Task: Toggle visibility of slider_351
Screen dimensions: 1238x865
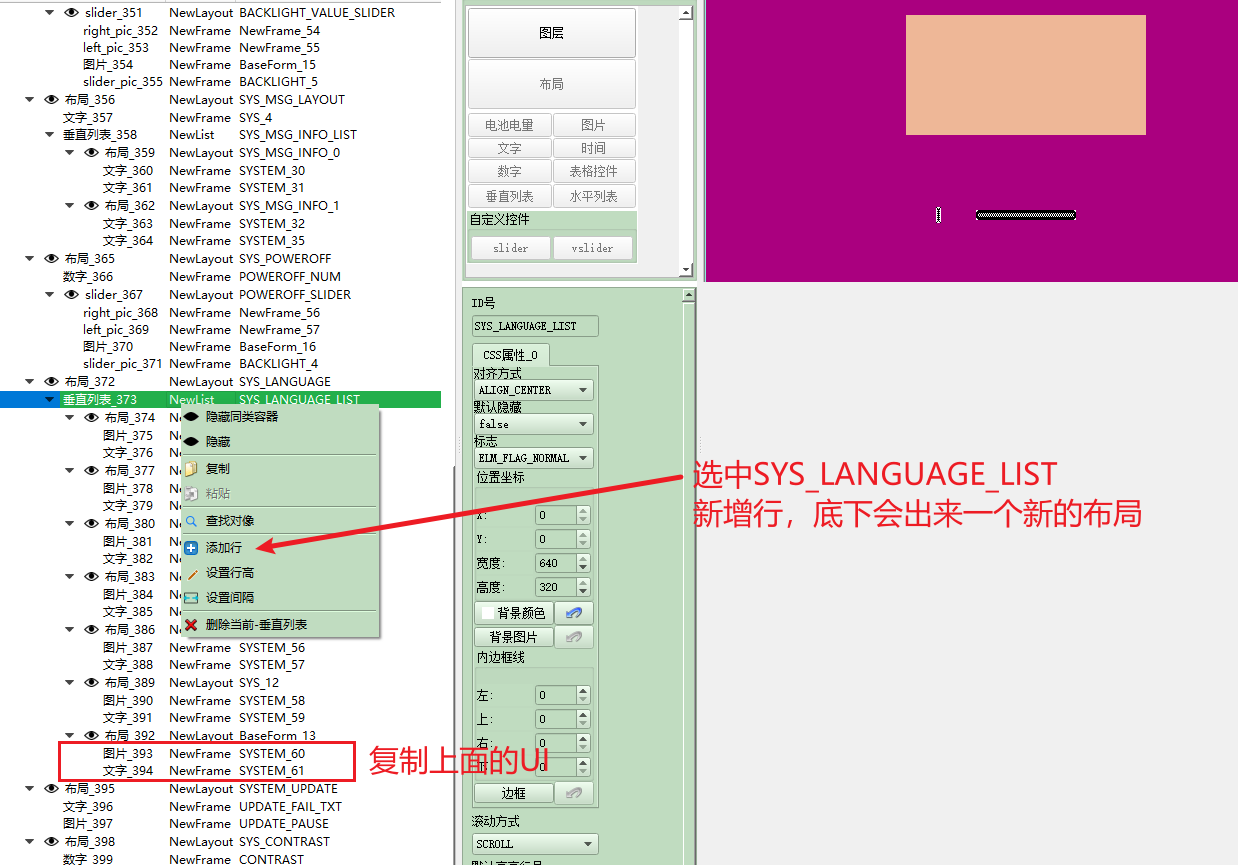Action: point(72,13)
